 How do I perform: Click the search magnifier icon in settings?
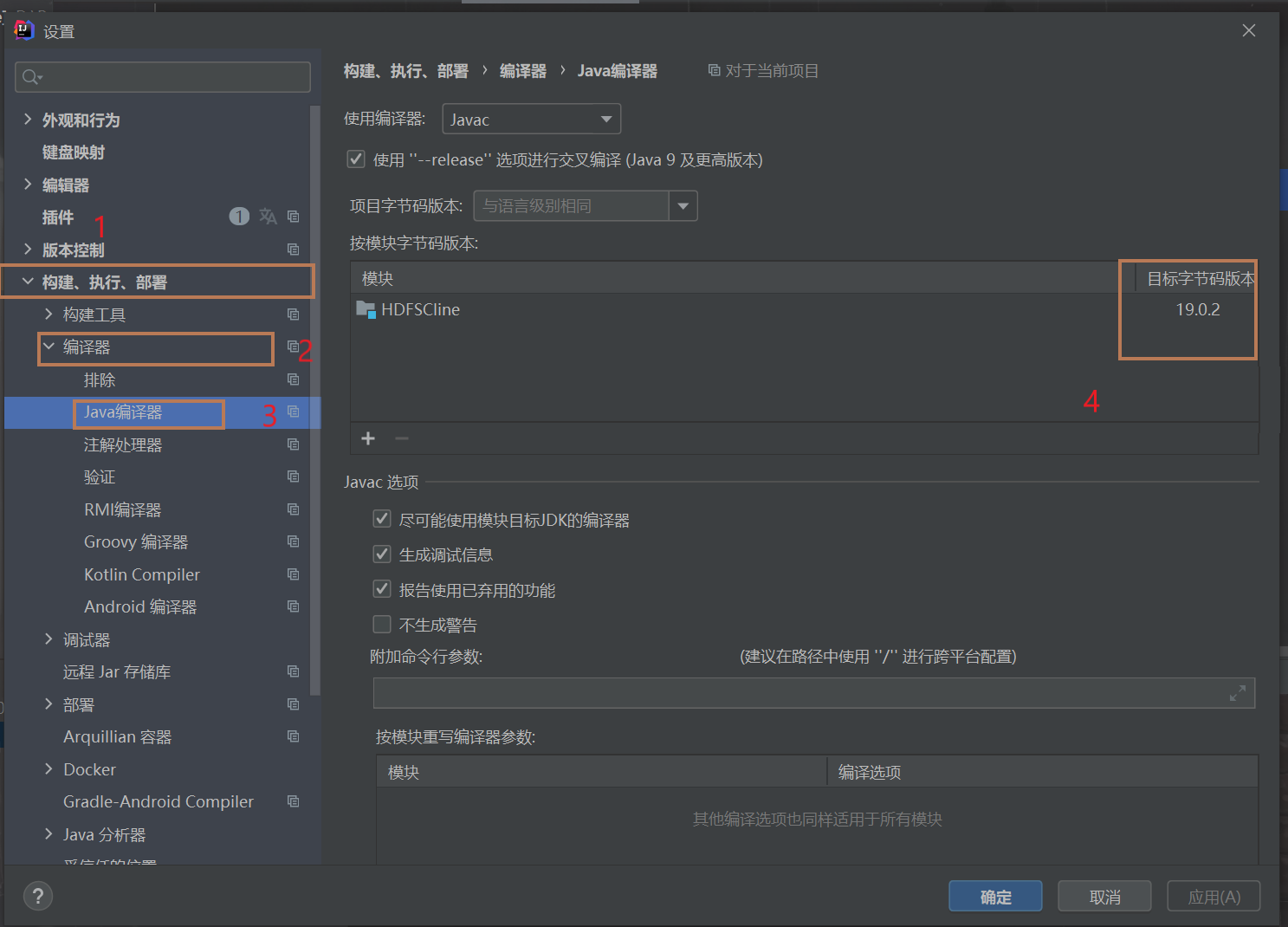click(x=32, y=77)
